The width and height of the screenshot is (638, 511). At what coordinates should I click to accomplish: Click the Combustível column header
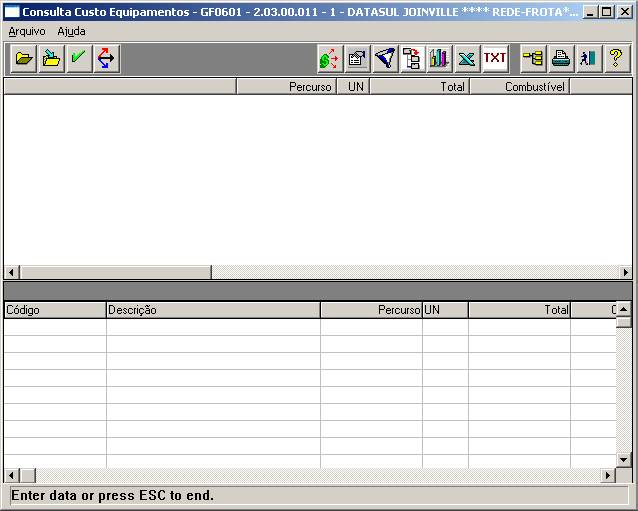(x=520, y=87)
